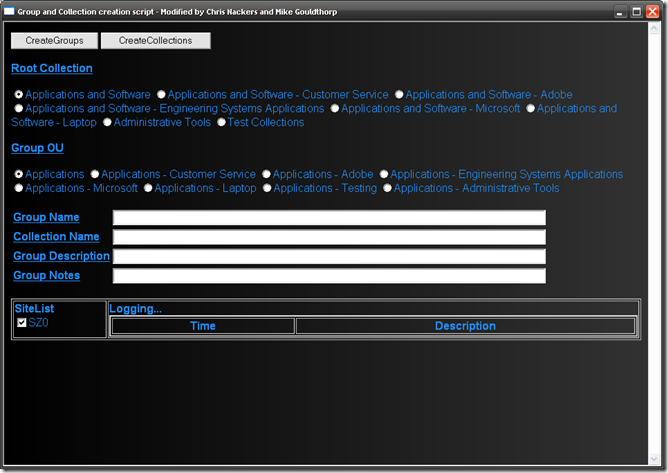Click the window icon in title bar
Screen dimensions: 668x473
click(x=9, y=12)
